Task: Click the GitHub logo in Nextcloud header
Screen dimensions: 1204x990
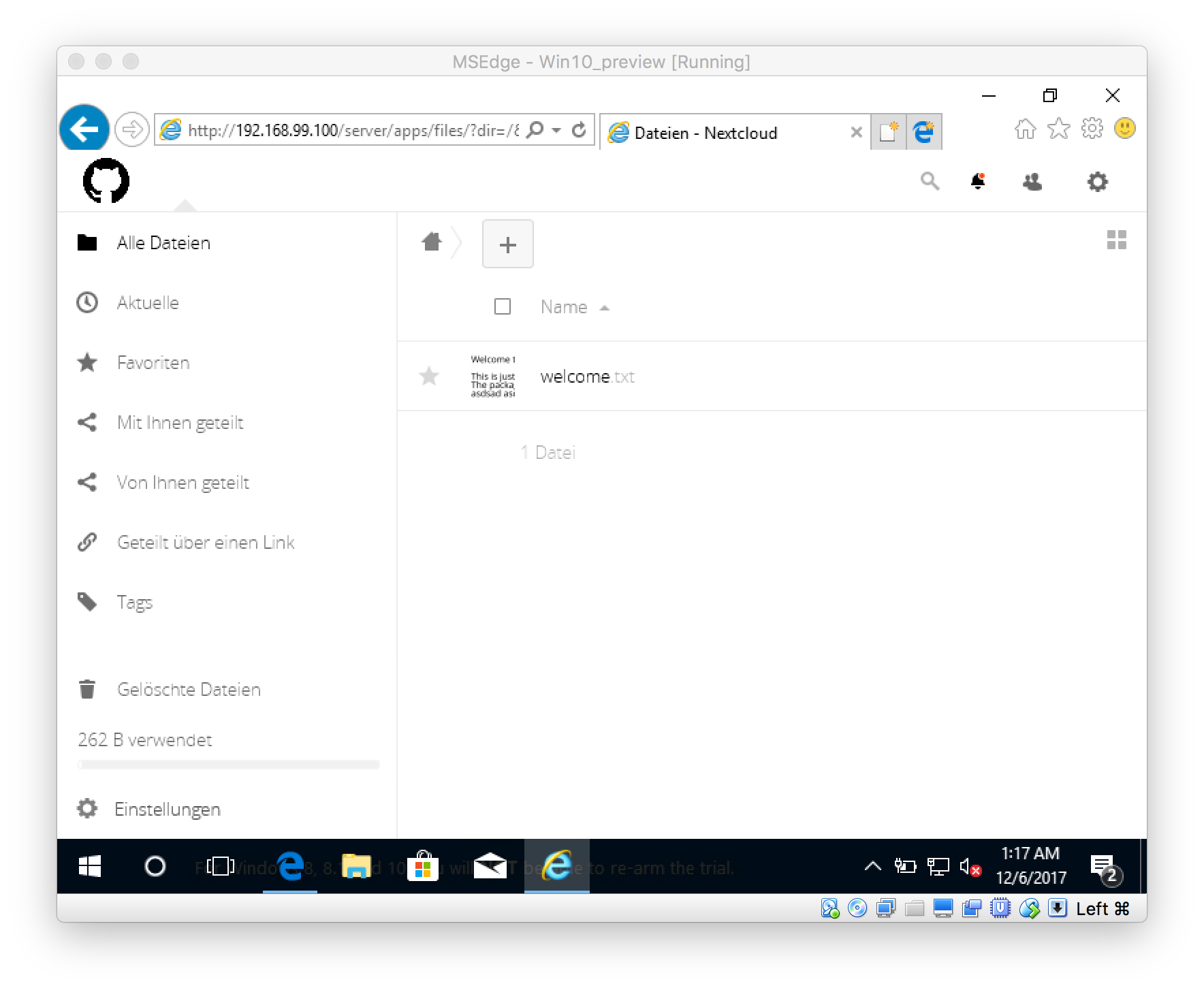Action: [x=106, y=180]
